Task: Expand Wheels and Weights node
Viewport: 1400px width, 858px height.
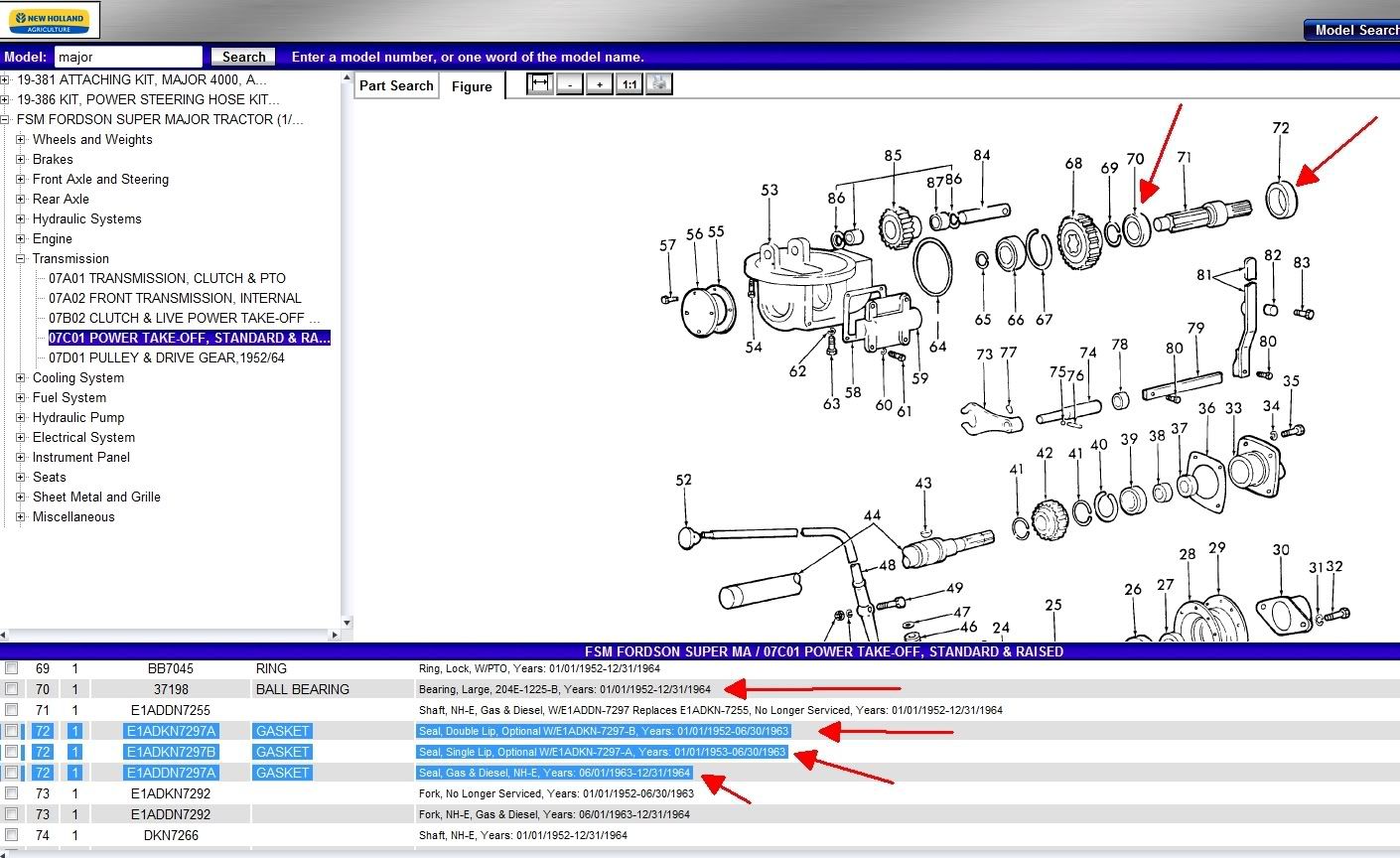Action: click(x=21, y=139)
